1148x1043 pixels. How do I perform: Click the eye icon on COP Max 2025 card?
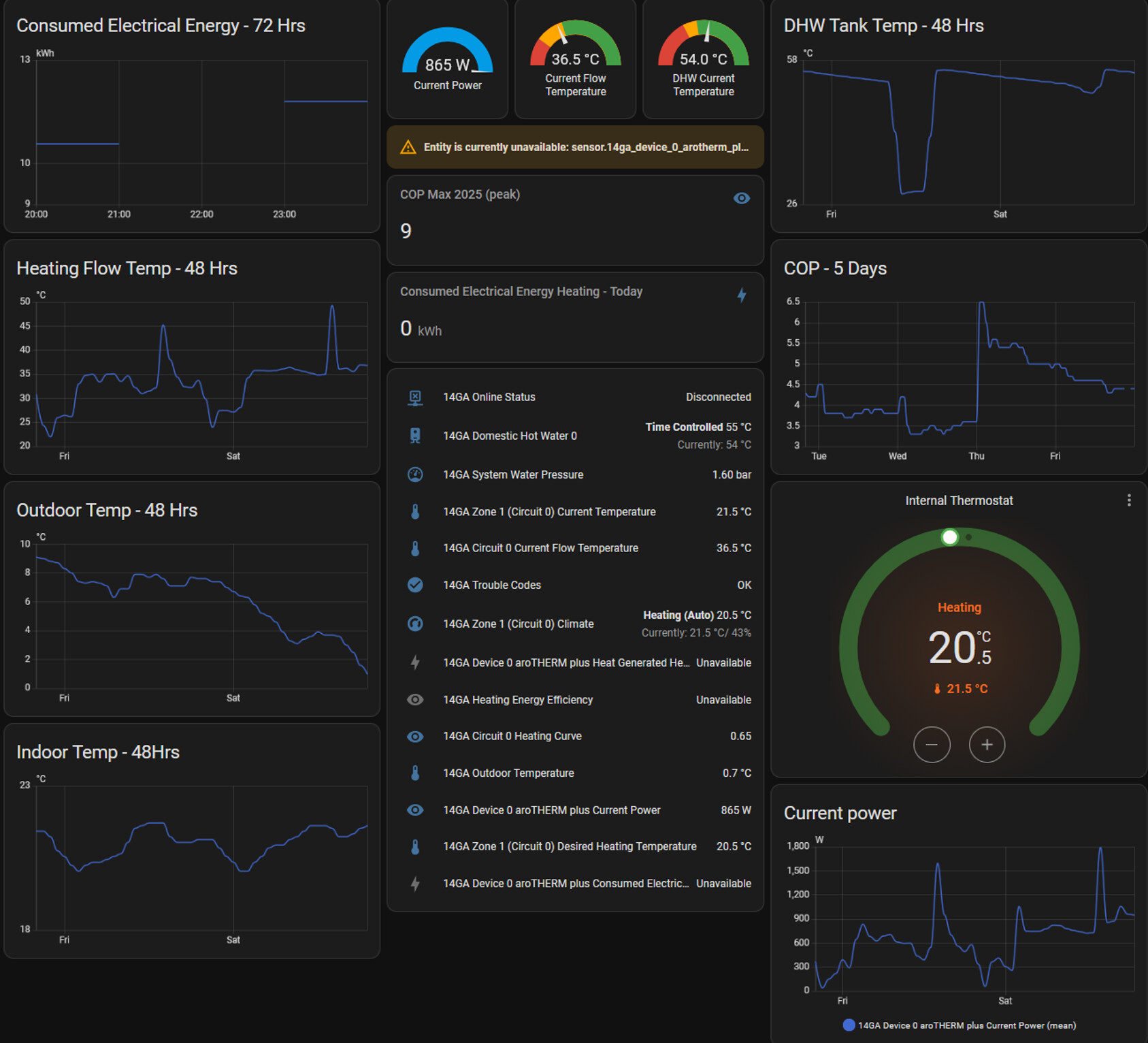click(x=742, y=198)
